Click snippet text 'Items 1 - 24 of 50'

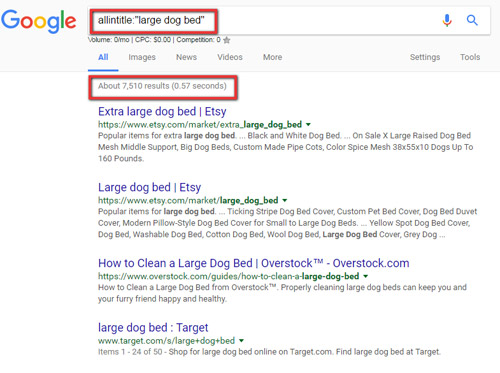tap(130, 352)
